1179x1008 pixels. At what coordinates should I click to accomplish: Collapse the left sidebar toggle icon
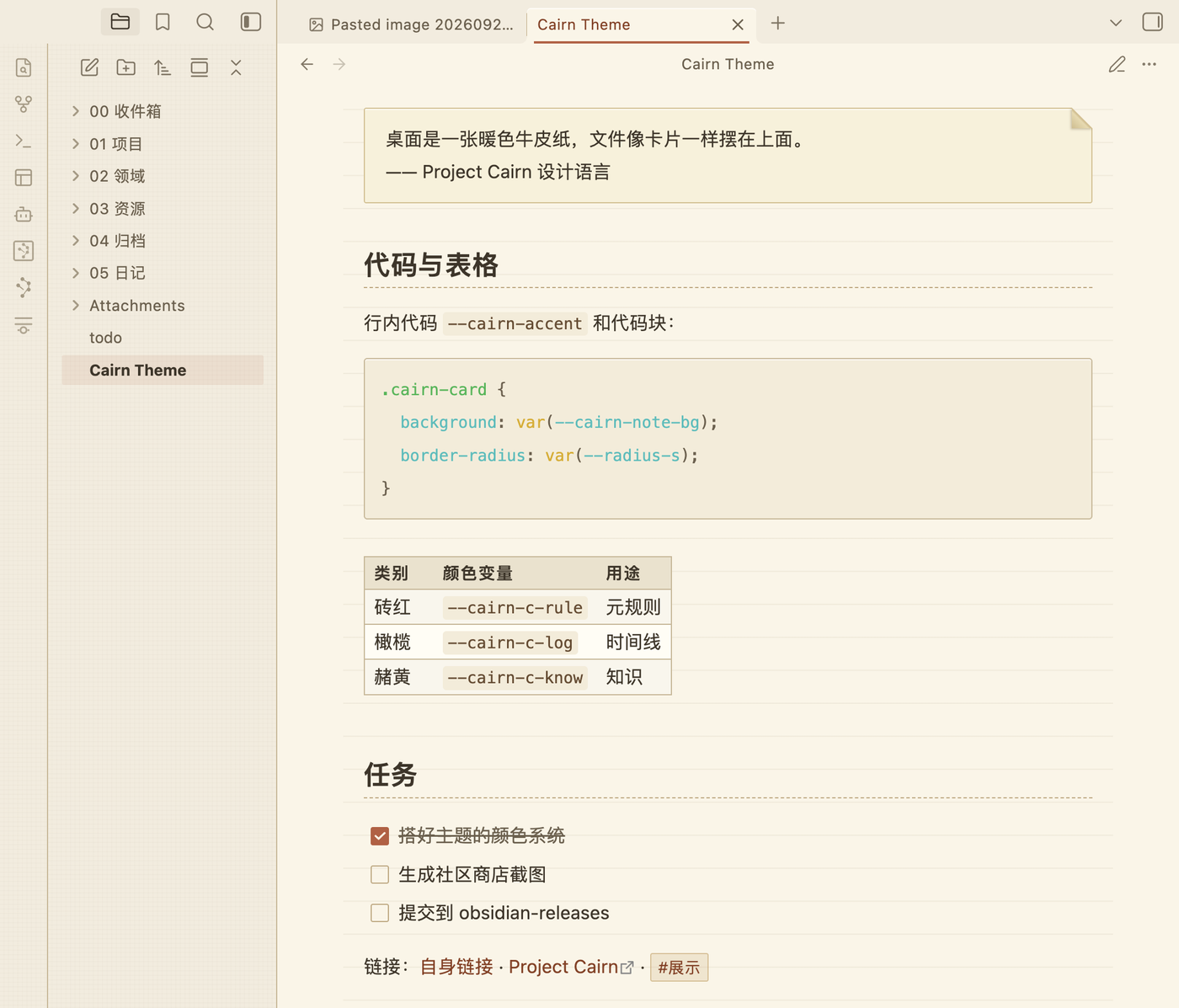(251, 22)
